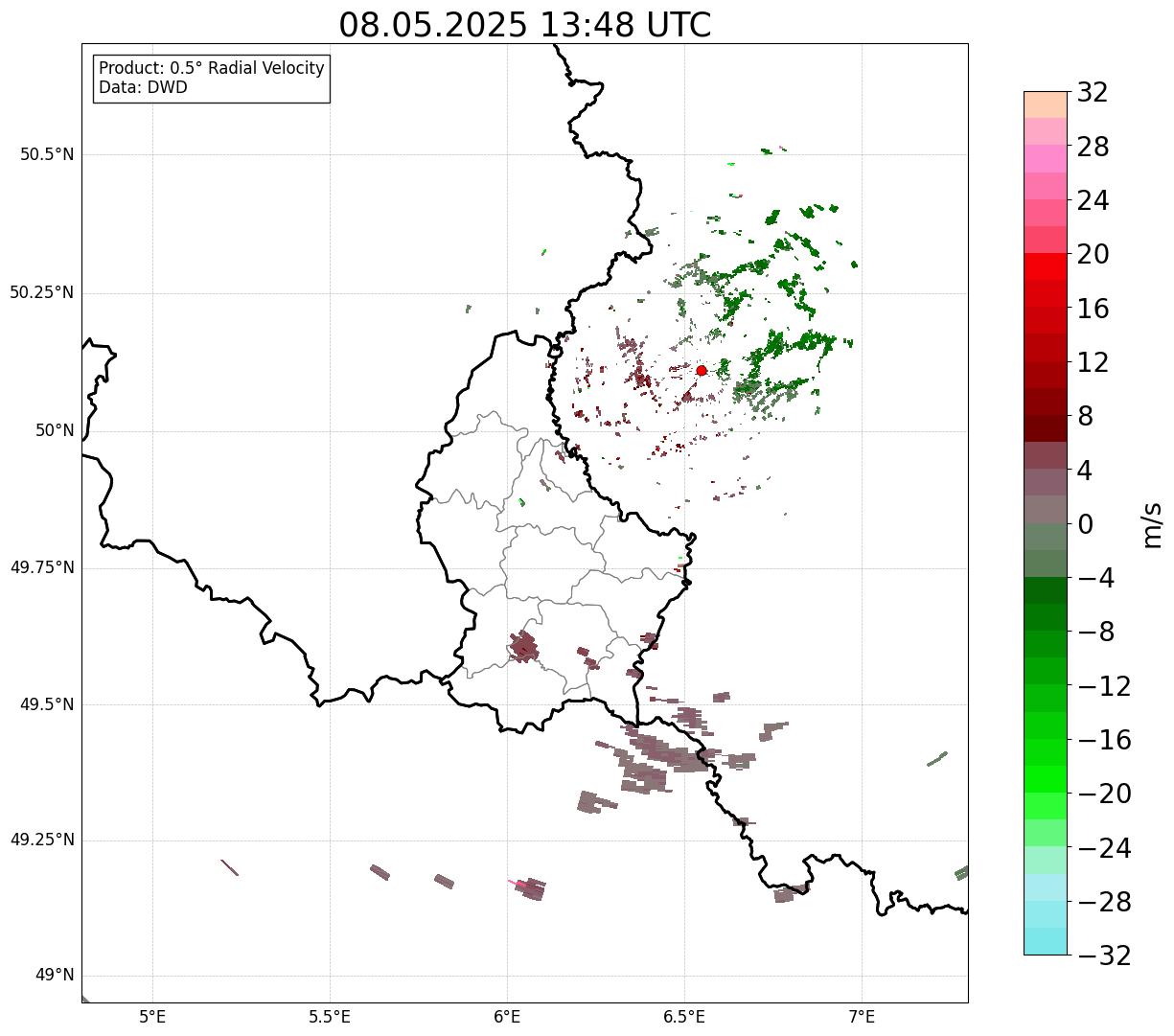1174x1036 pixels.
Task: Click the 49.5°N latitude label
Action: click(47, 704)
